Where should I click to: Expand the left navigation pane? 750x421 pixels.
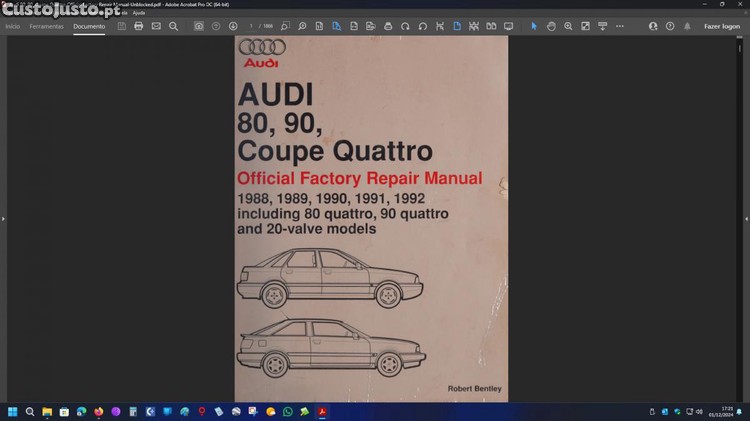[x=3, y=218]
